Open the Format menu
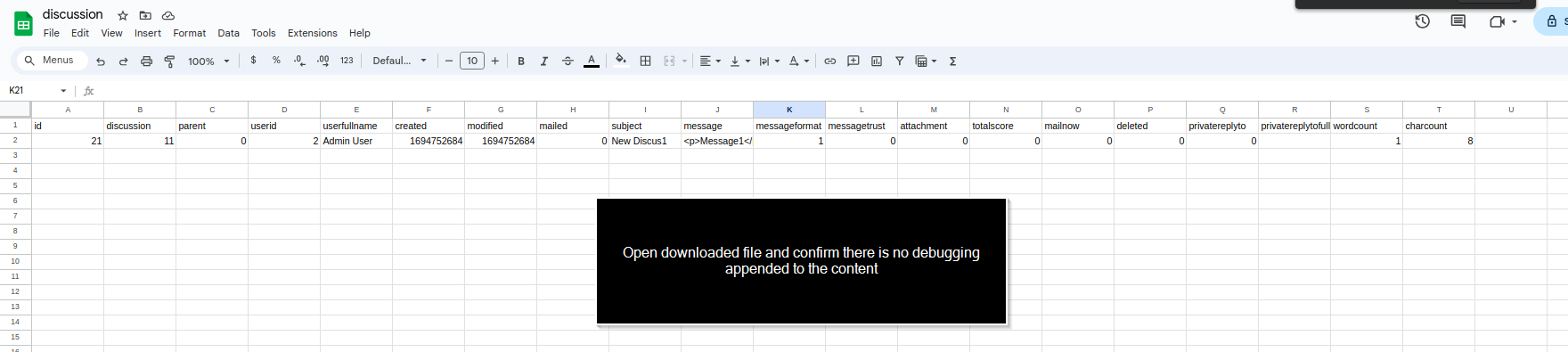Image resolution: width=1568 pixels, height=352 pixels. [189, 33]
